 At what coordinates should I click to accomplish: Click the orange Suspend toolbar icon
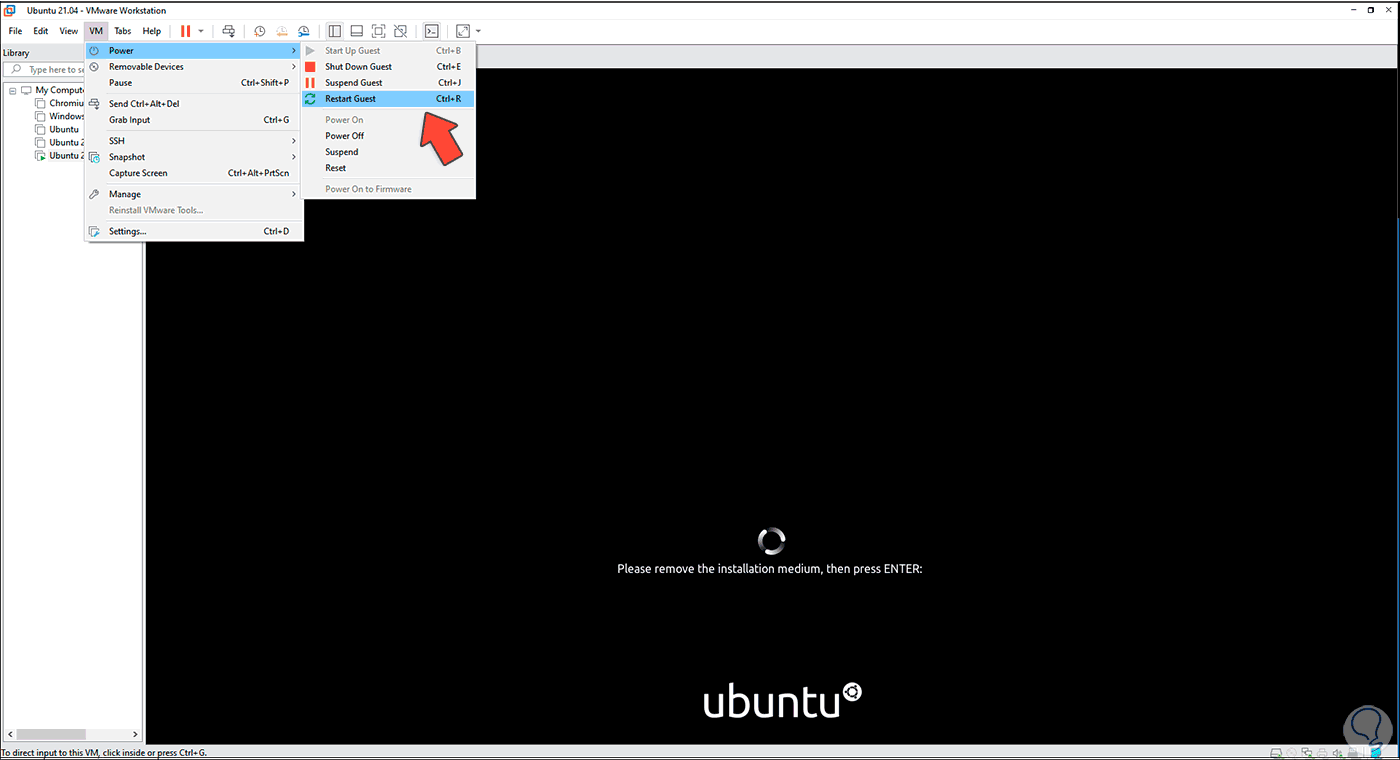(x=185, y=31)
